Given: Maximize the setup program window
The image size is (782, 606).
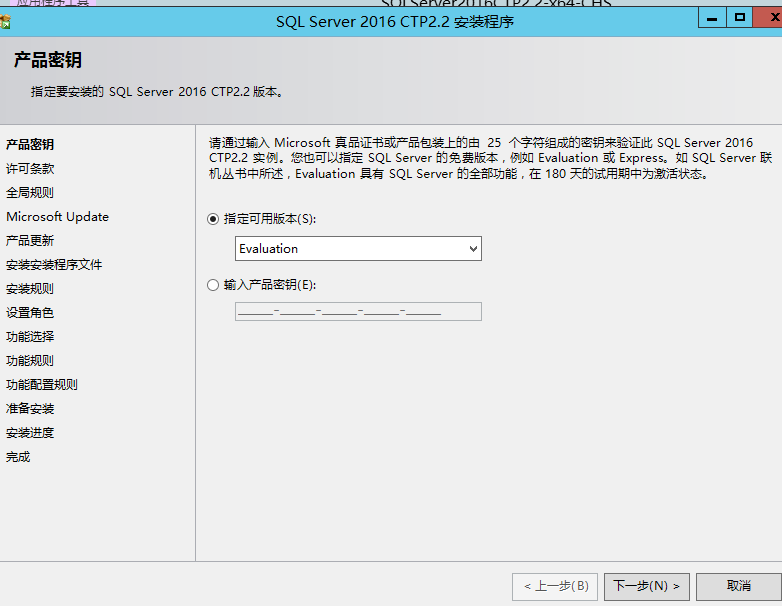Looking at the screenshot, I should point(739,17).
